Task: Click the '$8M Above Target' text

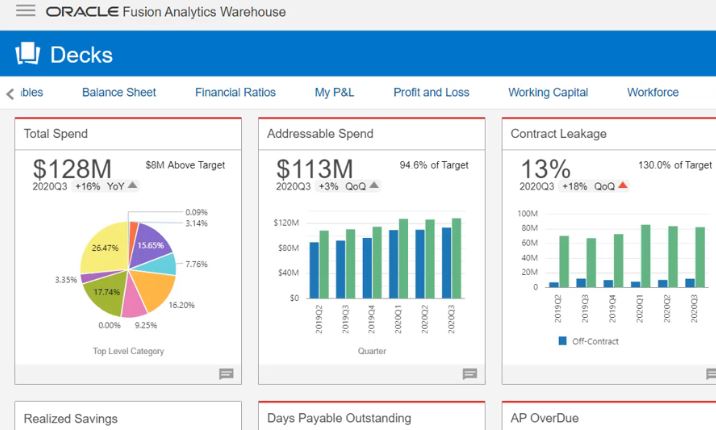Action: click(x=185, y=165)
